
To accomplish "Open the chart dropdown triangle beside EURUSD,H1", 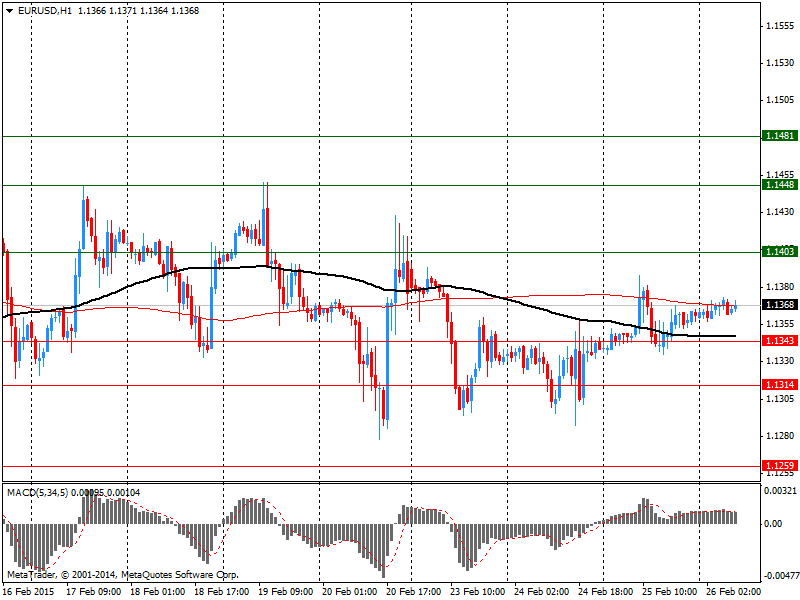I will pos(9,11).
